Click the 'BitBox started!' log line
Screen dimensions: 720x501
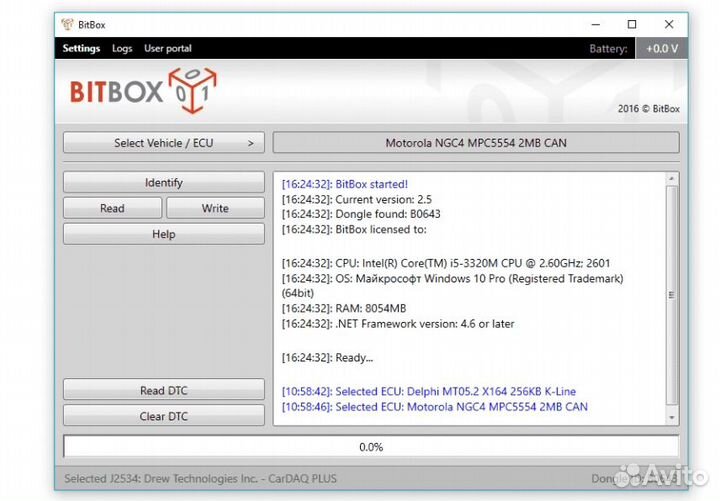[344, 184]
